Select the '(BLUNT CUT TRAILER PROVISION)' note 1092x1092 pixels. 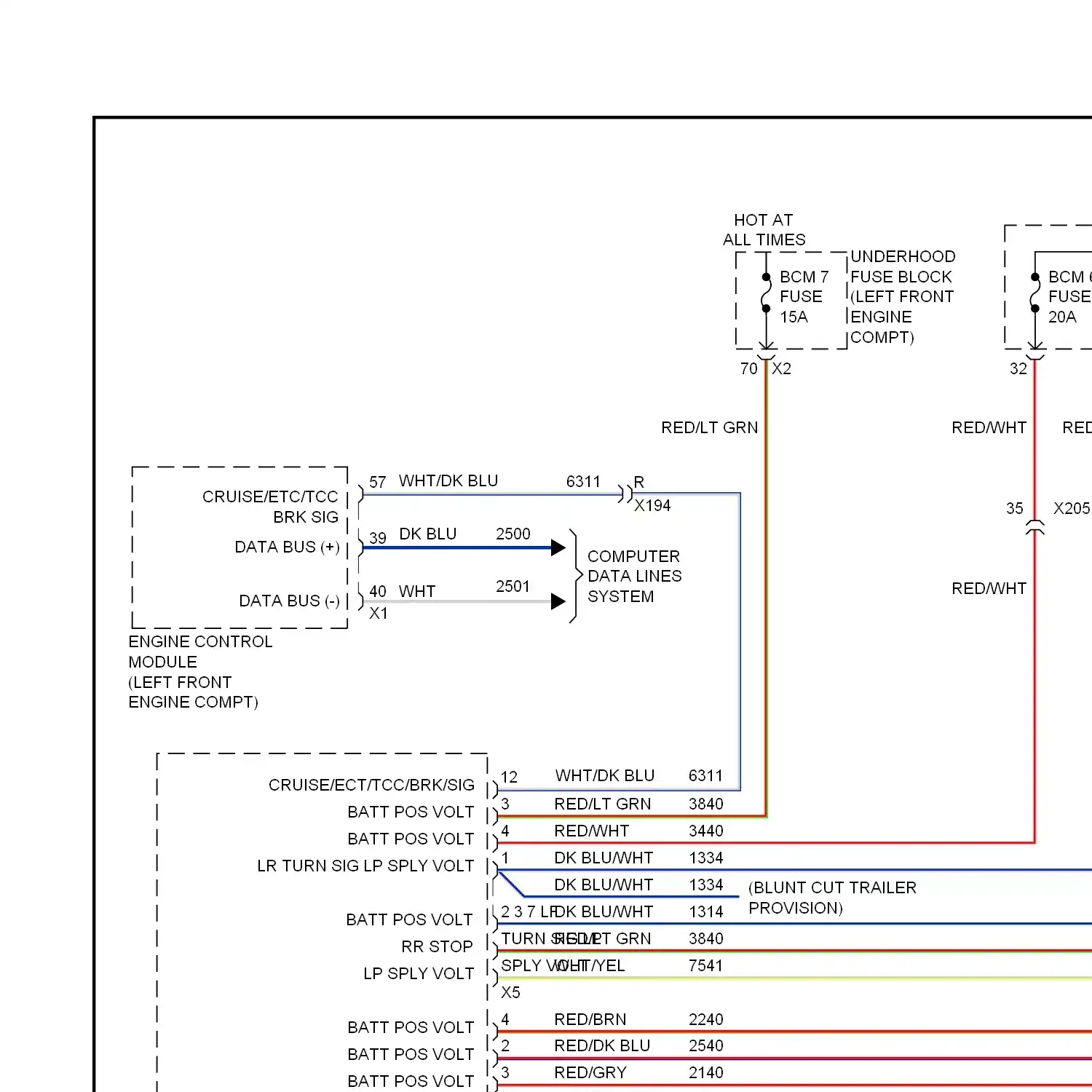pos(832,898)
